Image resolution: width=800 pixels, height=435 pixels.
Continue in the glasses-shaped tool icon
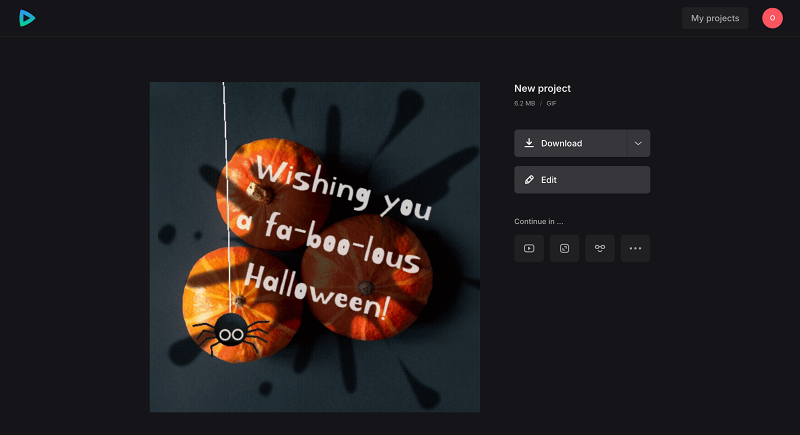pyautogui.click(x=600, y=248)
